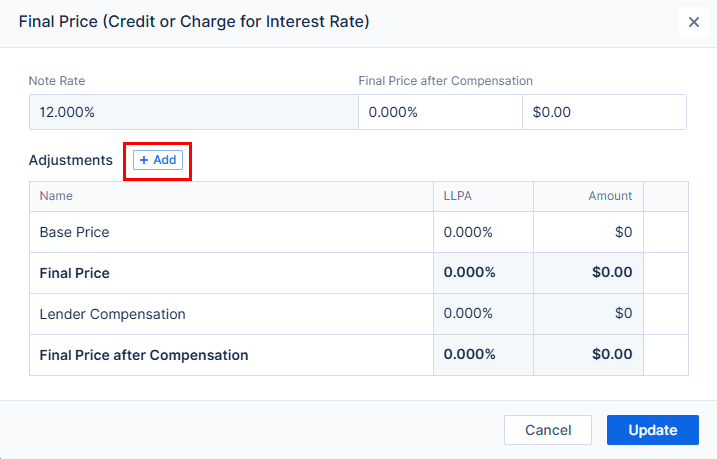Select the Final Price after Compensation percent field
Viewport: 717px width, 459px height.
440,112
